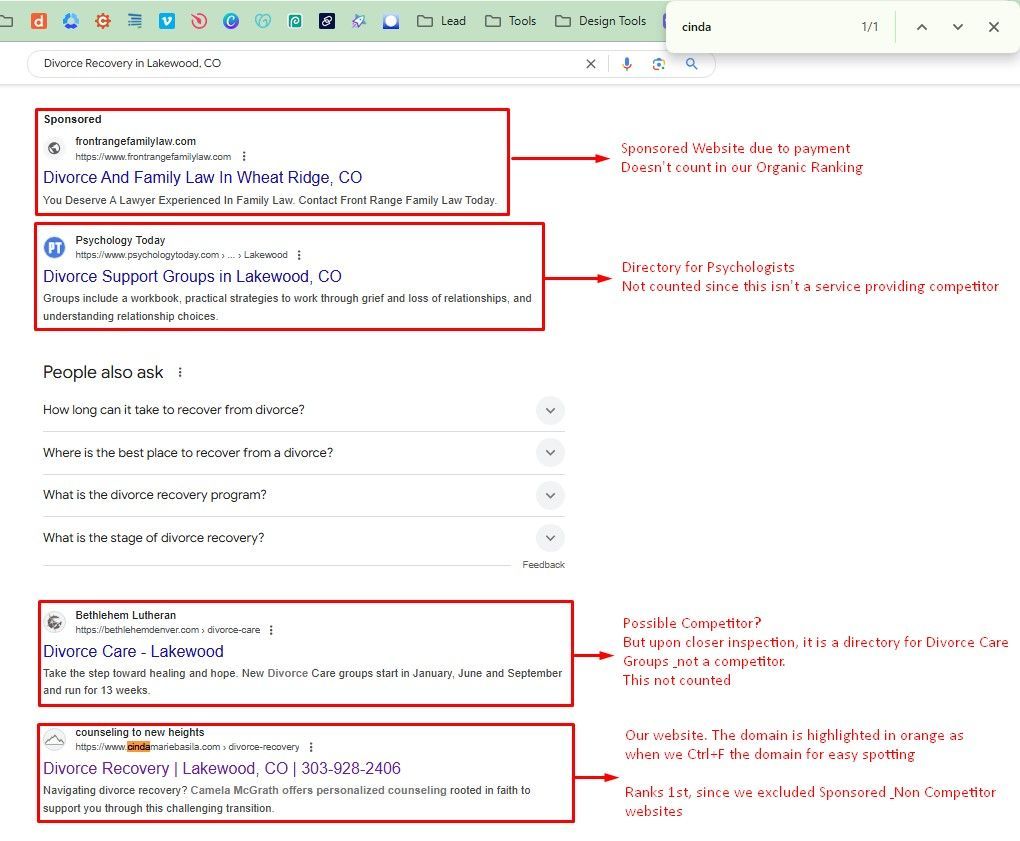Viewport: 1020px width, 841px height.
Task: Click the '1/1' find match counter
Action: 870,27
